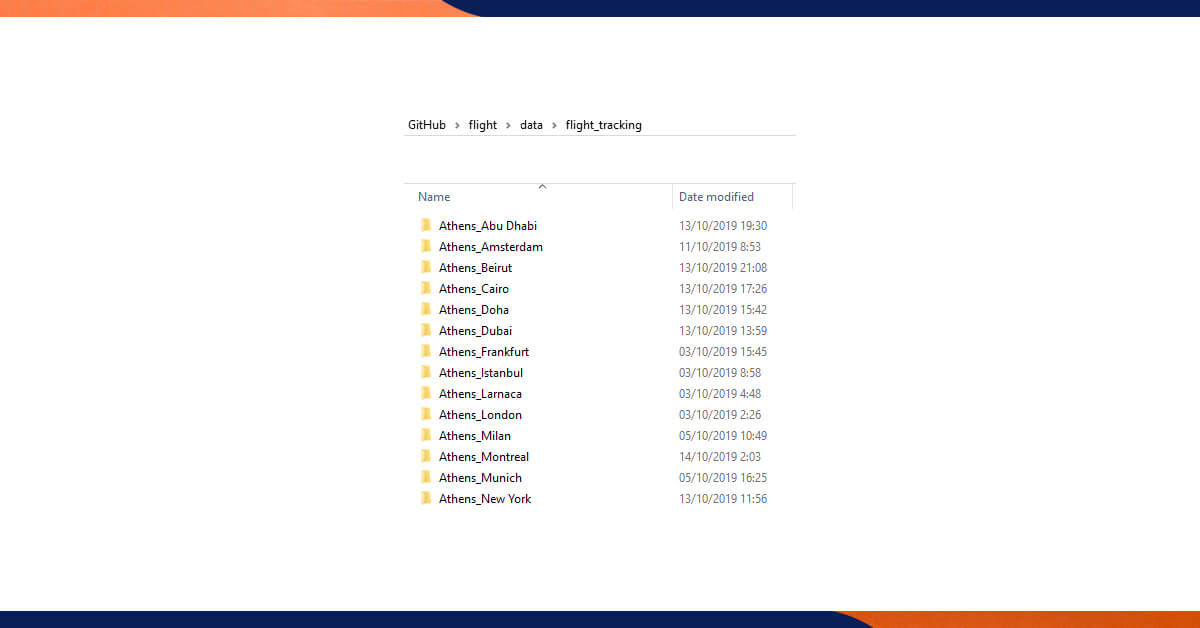Image resolution: width=1200 pixels, height=628 pixels.
Task: Select the folder name Athens_Milan
Action: click(475, 436)
